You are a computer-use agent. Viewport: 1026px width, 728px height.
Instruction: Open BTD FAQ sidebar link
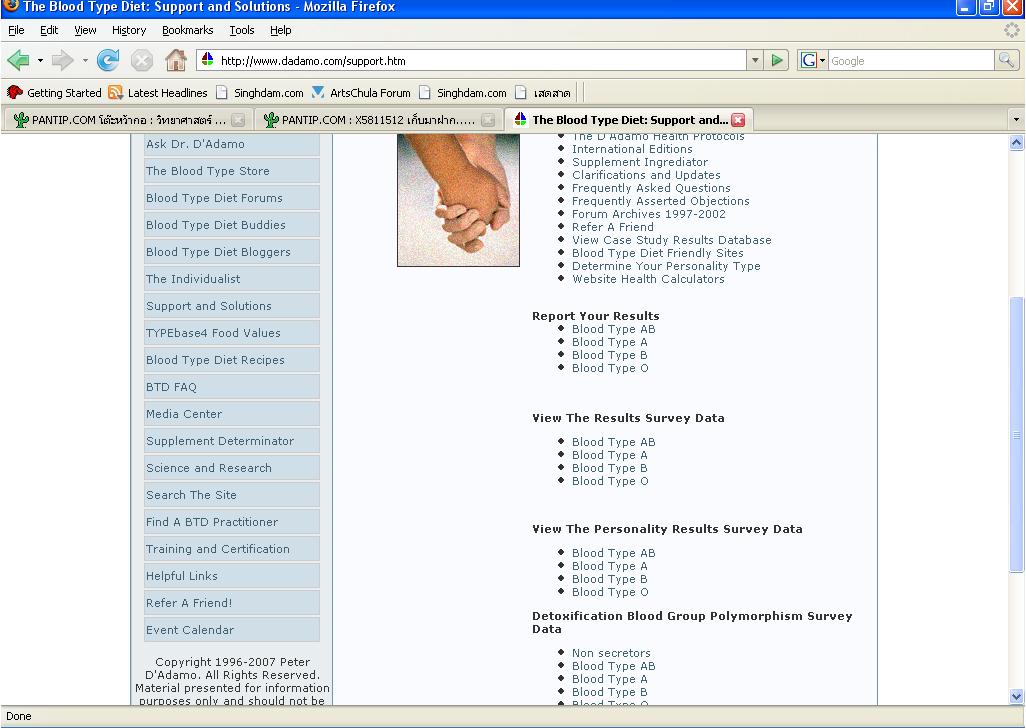tap(232, 387)
